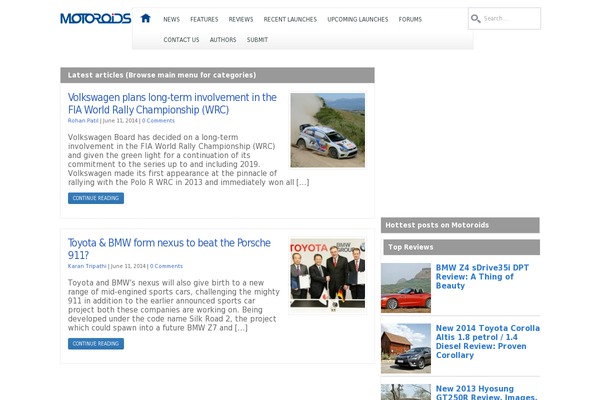Click the red BMW Z4 thumbnail
Screen dimensions: 600x400
pyautogui.click(x=406, y=288)
